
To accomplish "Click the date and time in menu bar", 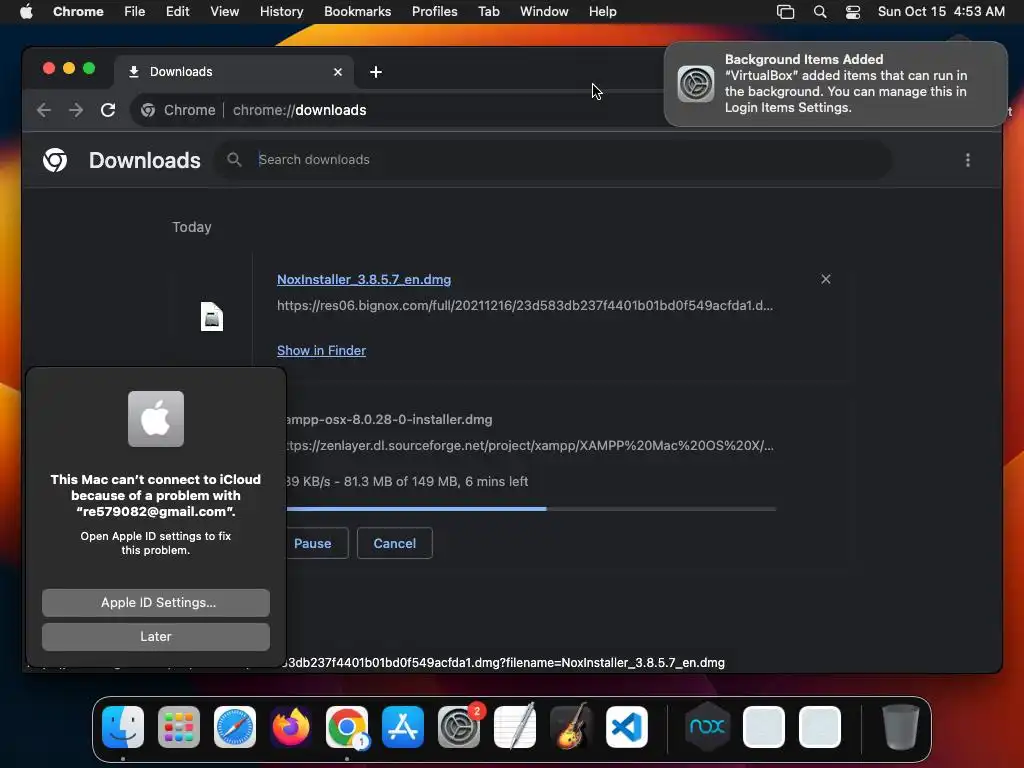I will click(940, 11).
